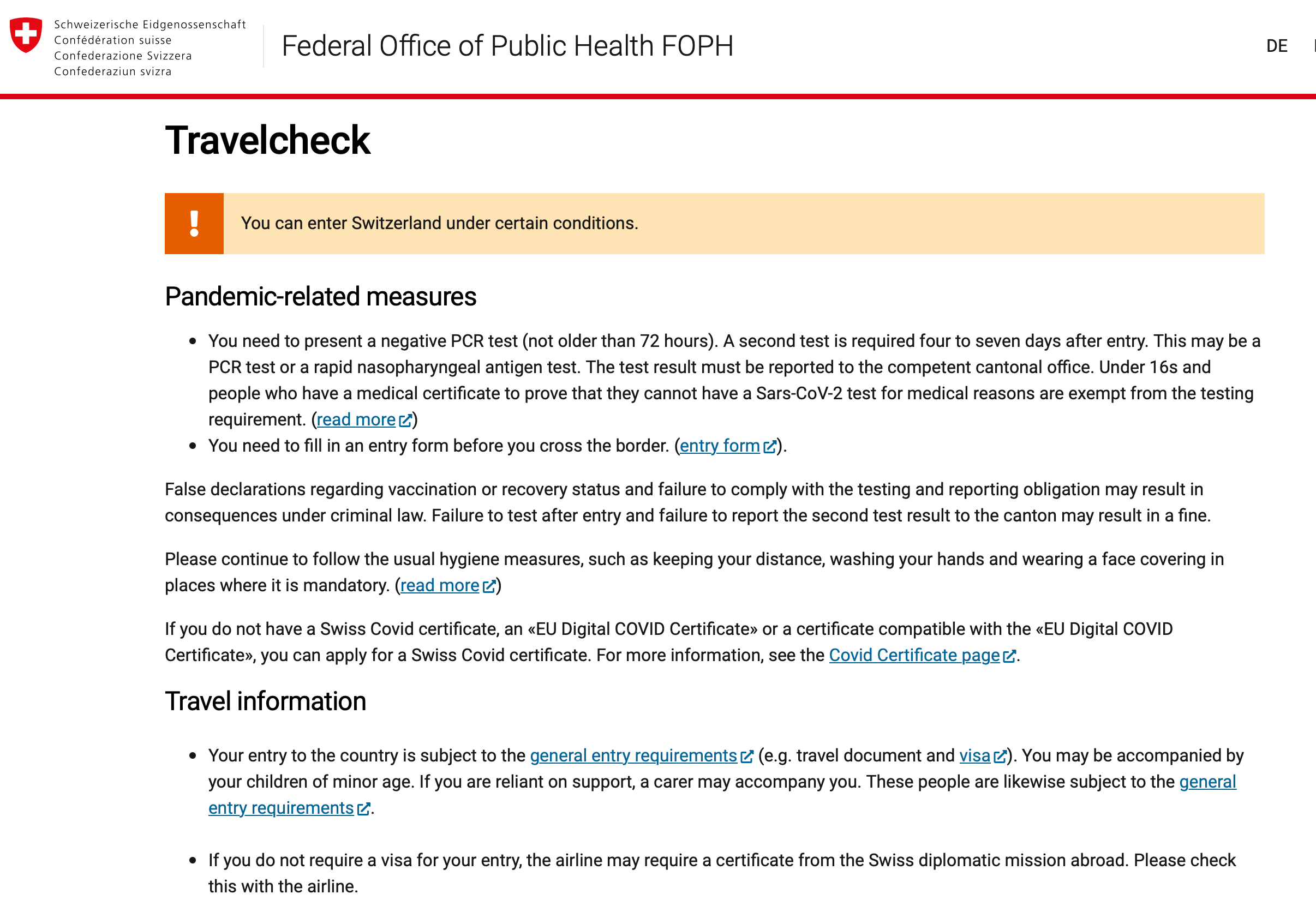Click the orange exclamation warning icon
The height and width of the screenshot is (900, 1316).
point(194,223)
